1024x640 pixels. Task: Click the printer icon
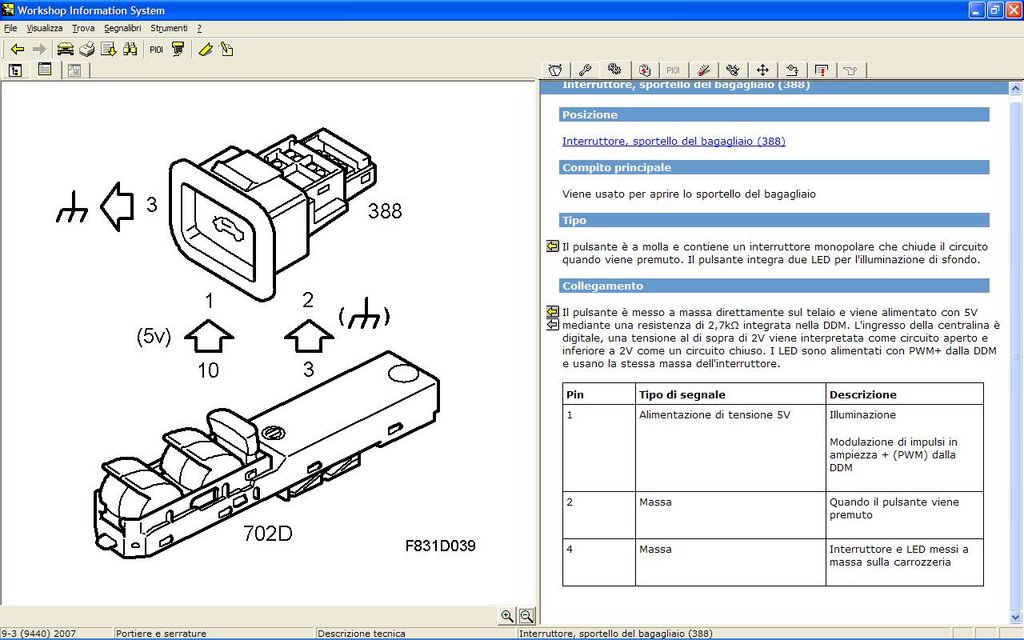pos(87,49)
